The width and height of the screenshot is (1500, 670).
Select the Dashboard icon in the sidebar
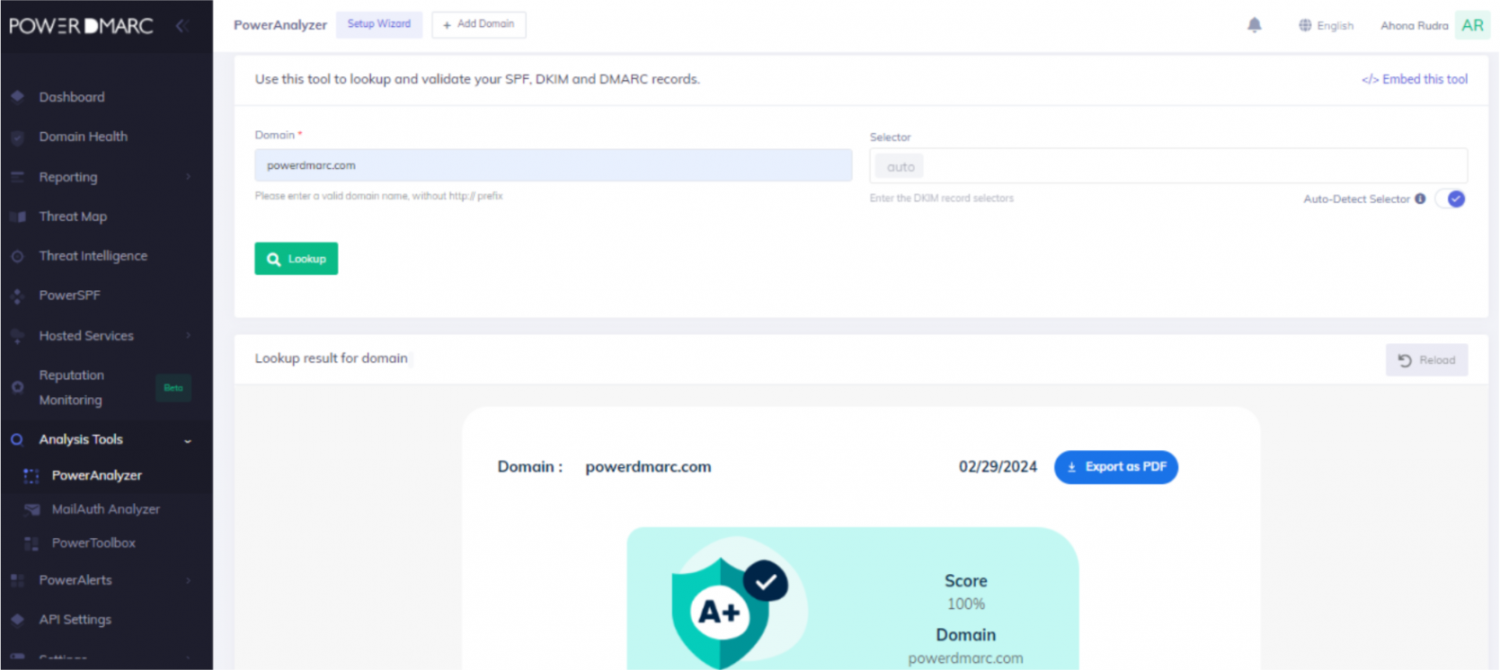[17, 97]
